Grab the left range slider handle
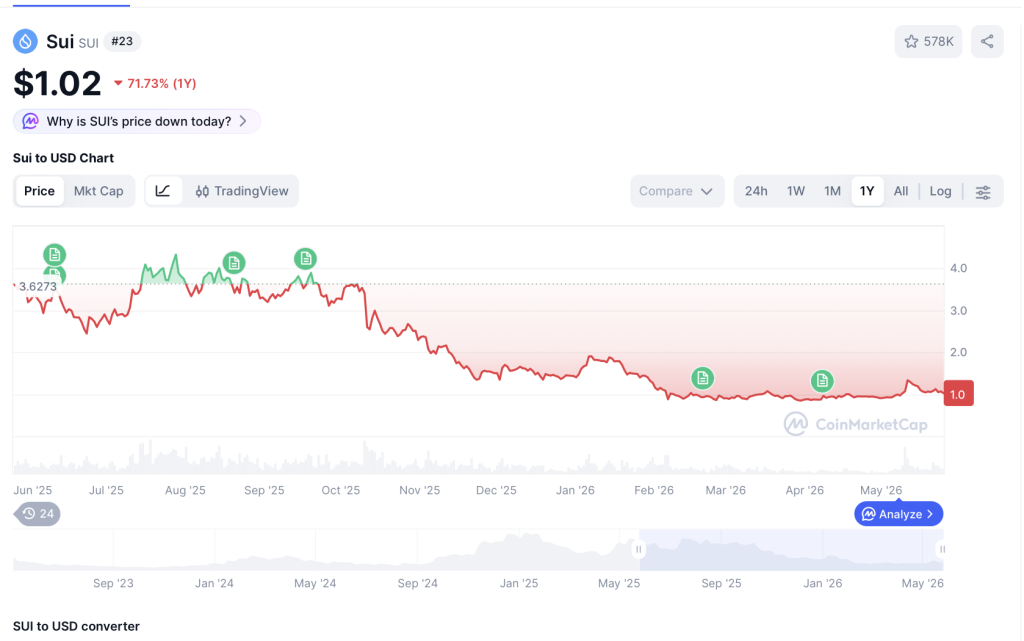1024x641 pixels. pyautogui.click(x=639, y=550)
